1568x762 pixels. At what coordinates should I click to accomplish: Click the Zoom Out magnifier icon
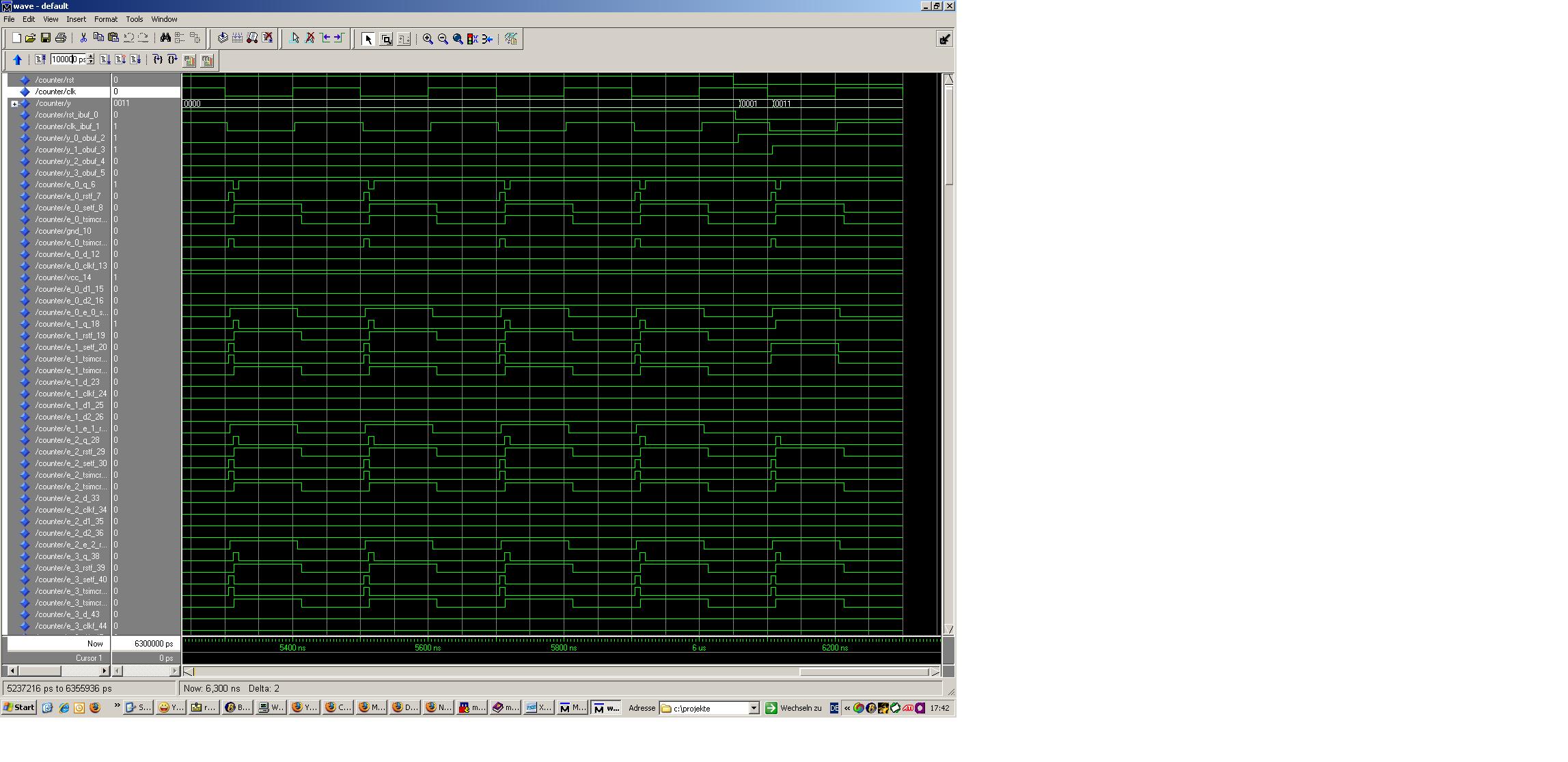point(443,39)
